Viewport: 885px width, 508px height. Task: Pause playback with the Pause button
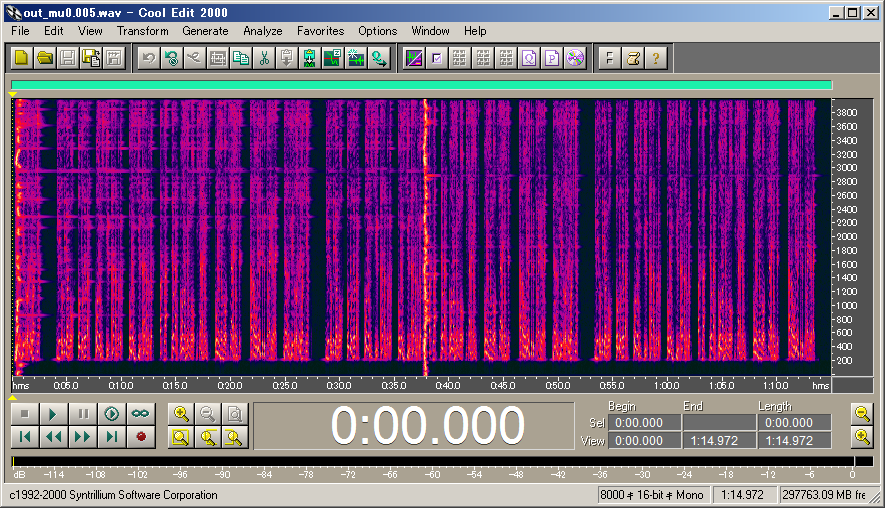pyautogui.click(x=83, y=414)
